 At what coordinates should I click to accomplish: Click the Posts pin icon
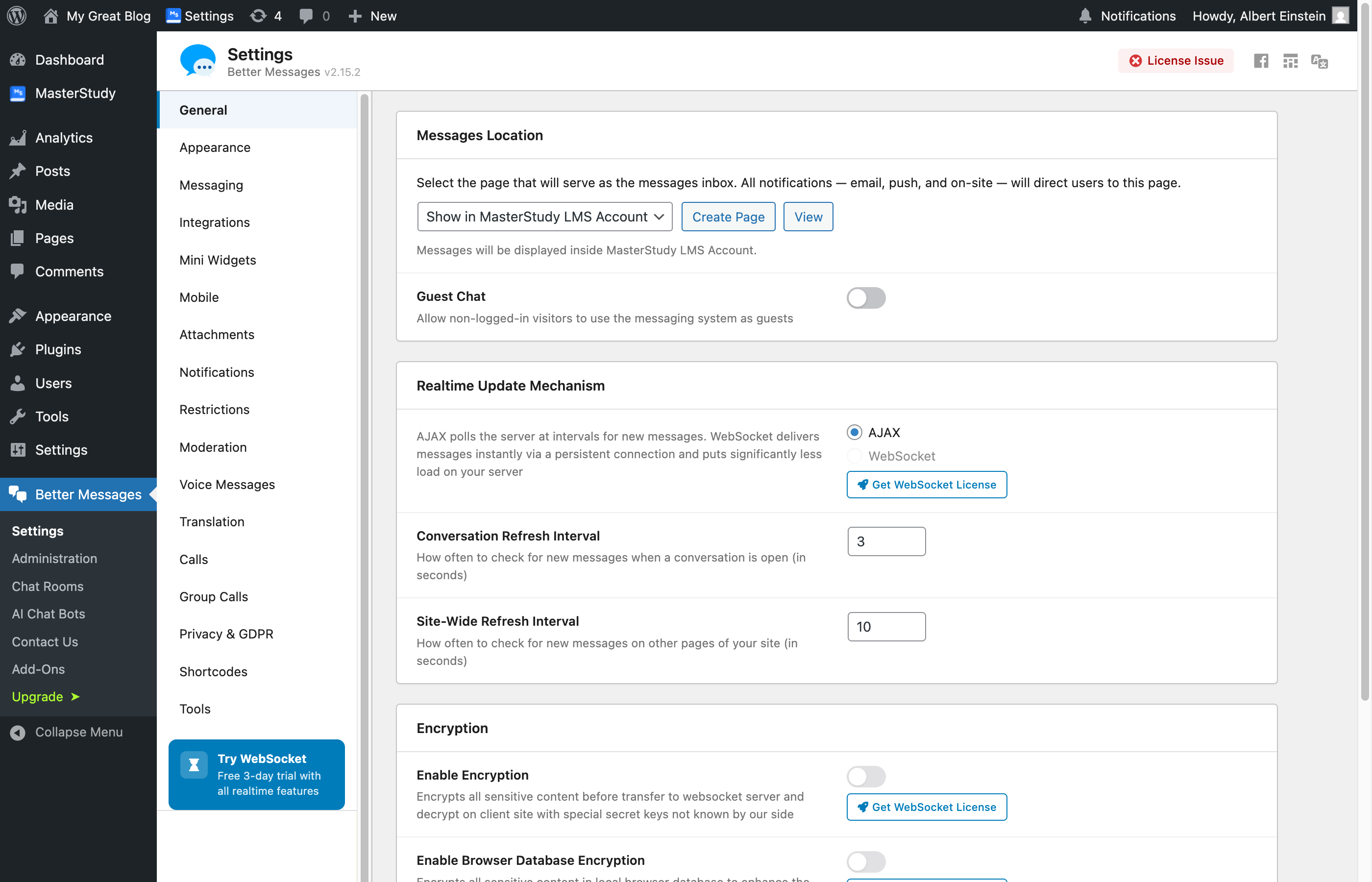point(18,171)
